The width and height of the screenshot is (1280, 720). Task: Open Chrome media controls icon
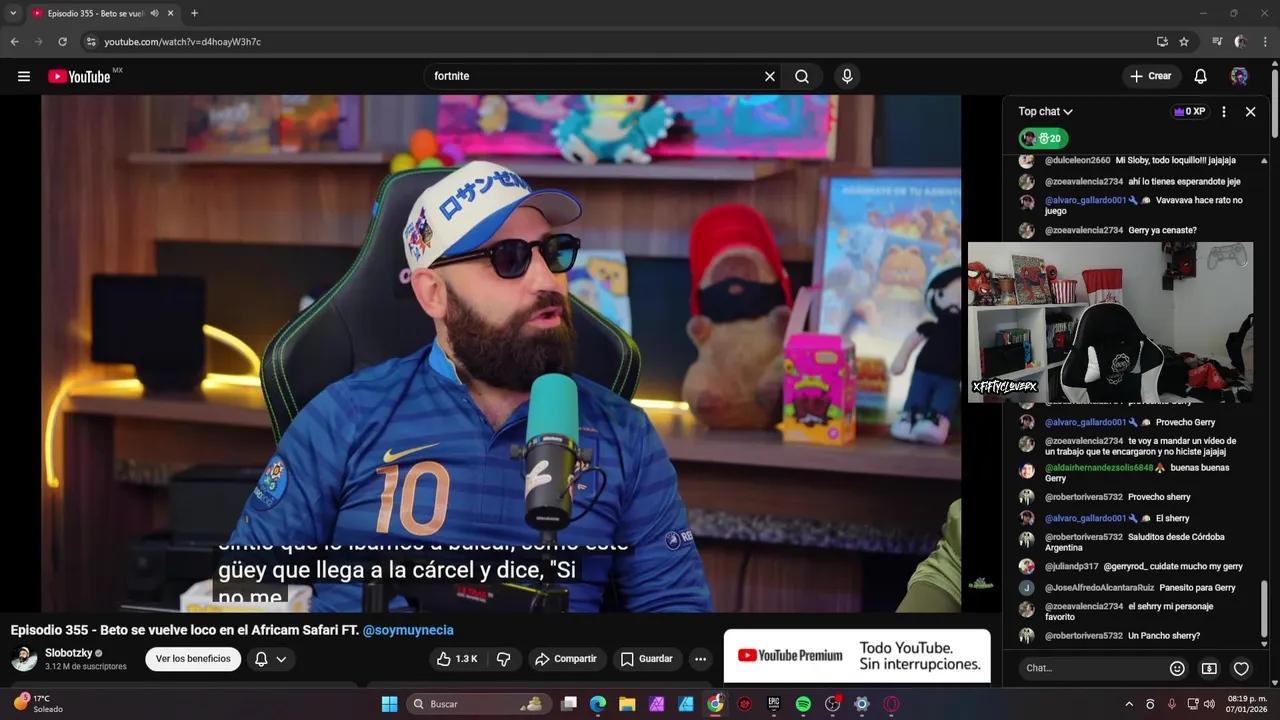click(x=1217, y=42)
